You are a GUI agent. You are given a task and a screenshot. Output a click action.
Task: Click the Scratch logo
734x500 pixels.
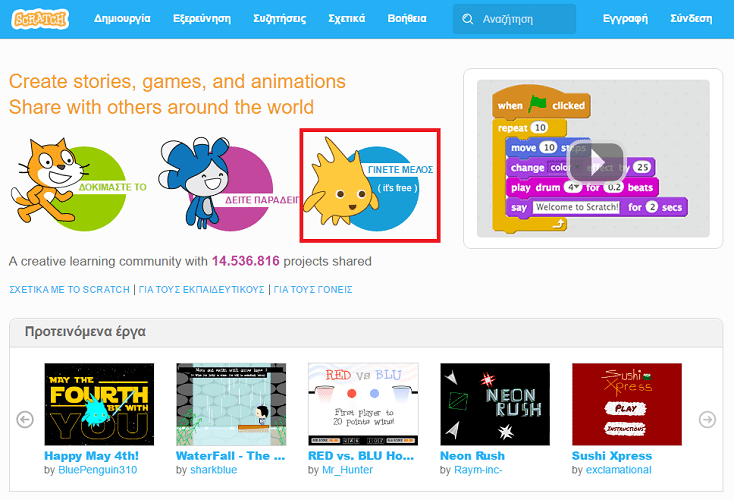pos(40,19)
